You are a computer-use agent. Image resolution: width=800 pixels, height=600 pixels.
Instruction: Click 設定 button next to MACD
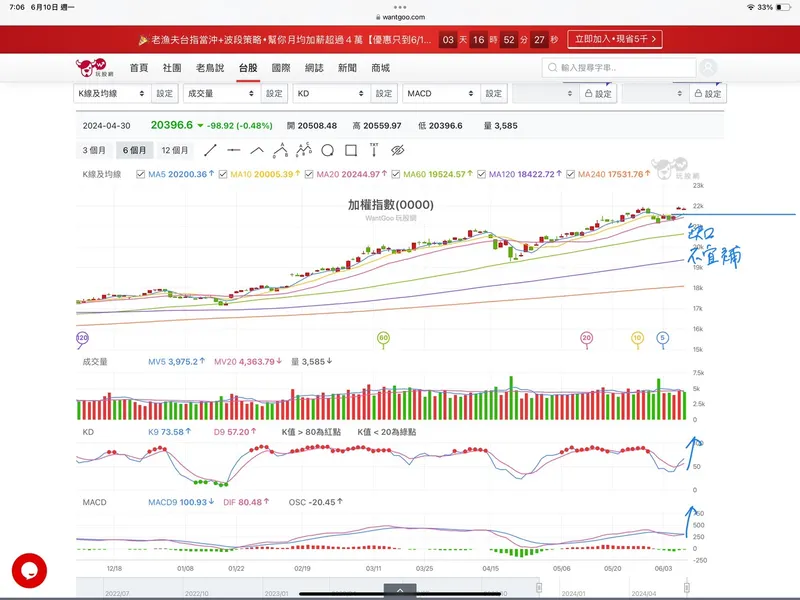493,93
